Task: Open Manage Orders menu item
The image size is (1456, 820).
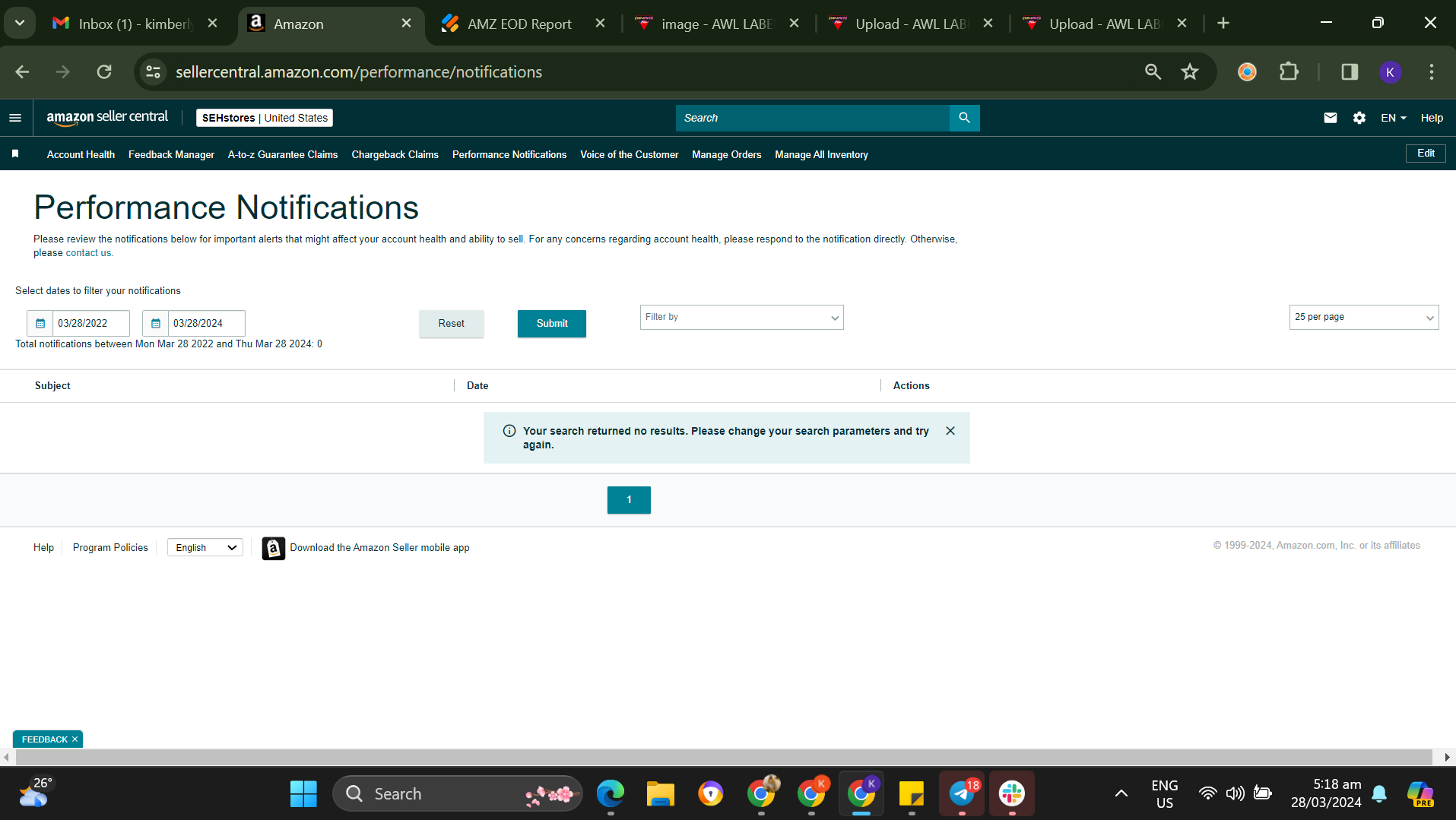Action: (x=726, y=154)
